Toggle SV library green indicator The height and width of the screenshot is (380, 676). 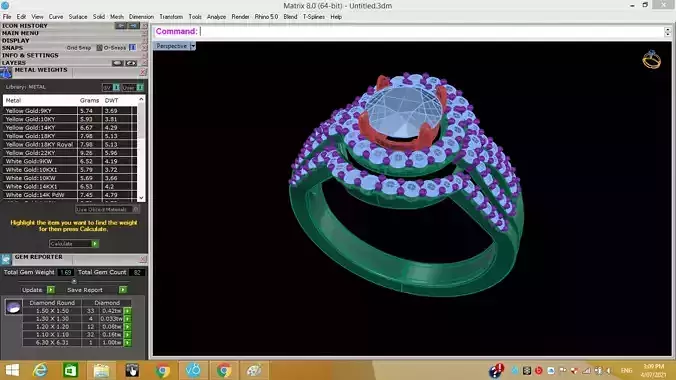pos(116,88)
